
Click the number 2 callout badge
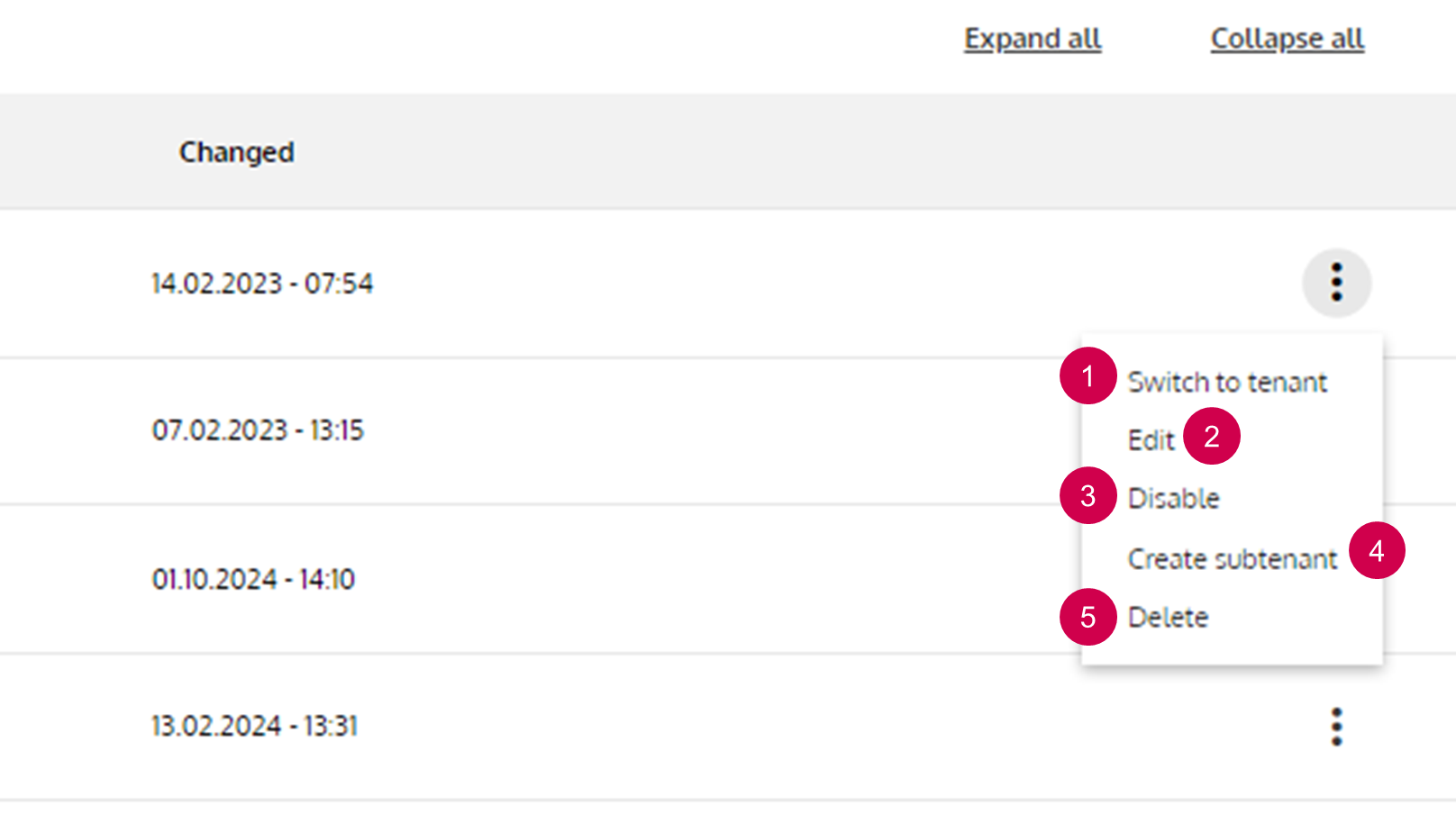(x=1211, y=437)
